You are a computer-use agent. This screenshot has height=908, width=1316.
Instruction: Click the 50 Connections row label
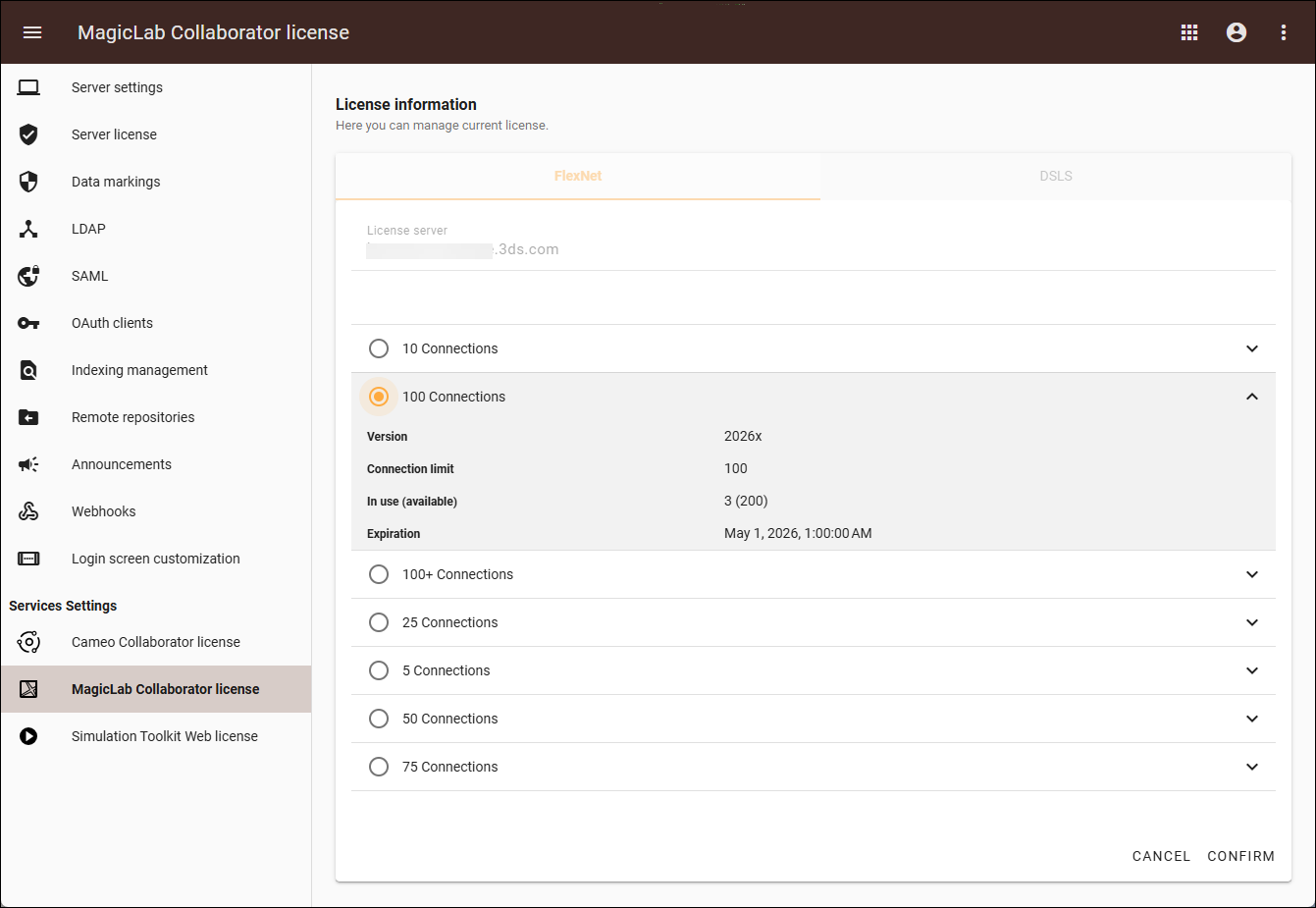[449, 719]
